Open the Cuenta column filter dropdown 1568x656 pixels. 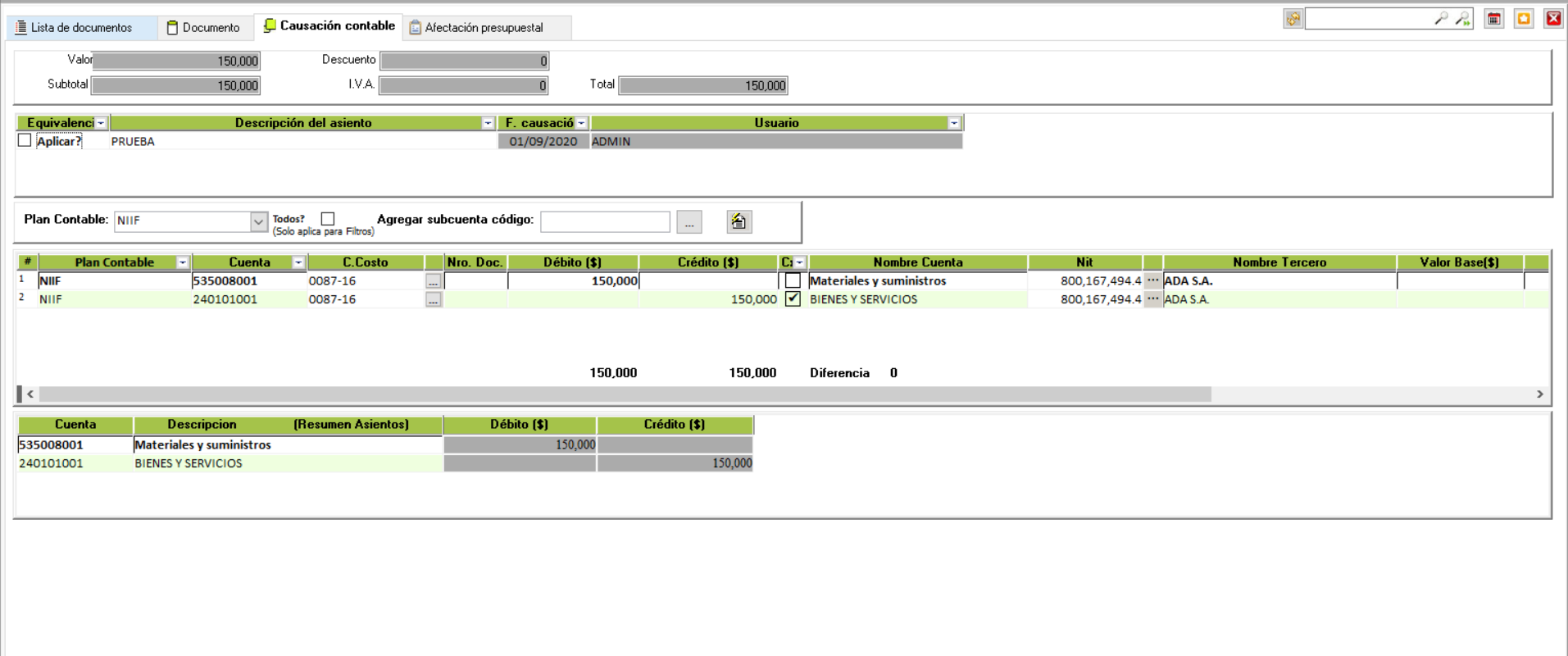(298, 262)
